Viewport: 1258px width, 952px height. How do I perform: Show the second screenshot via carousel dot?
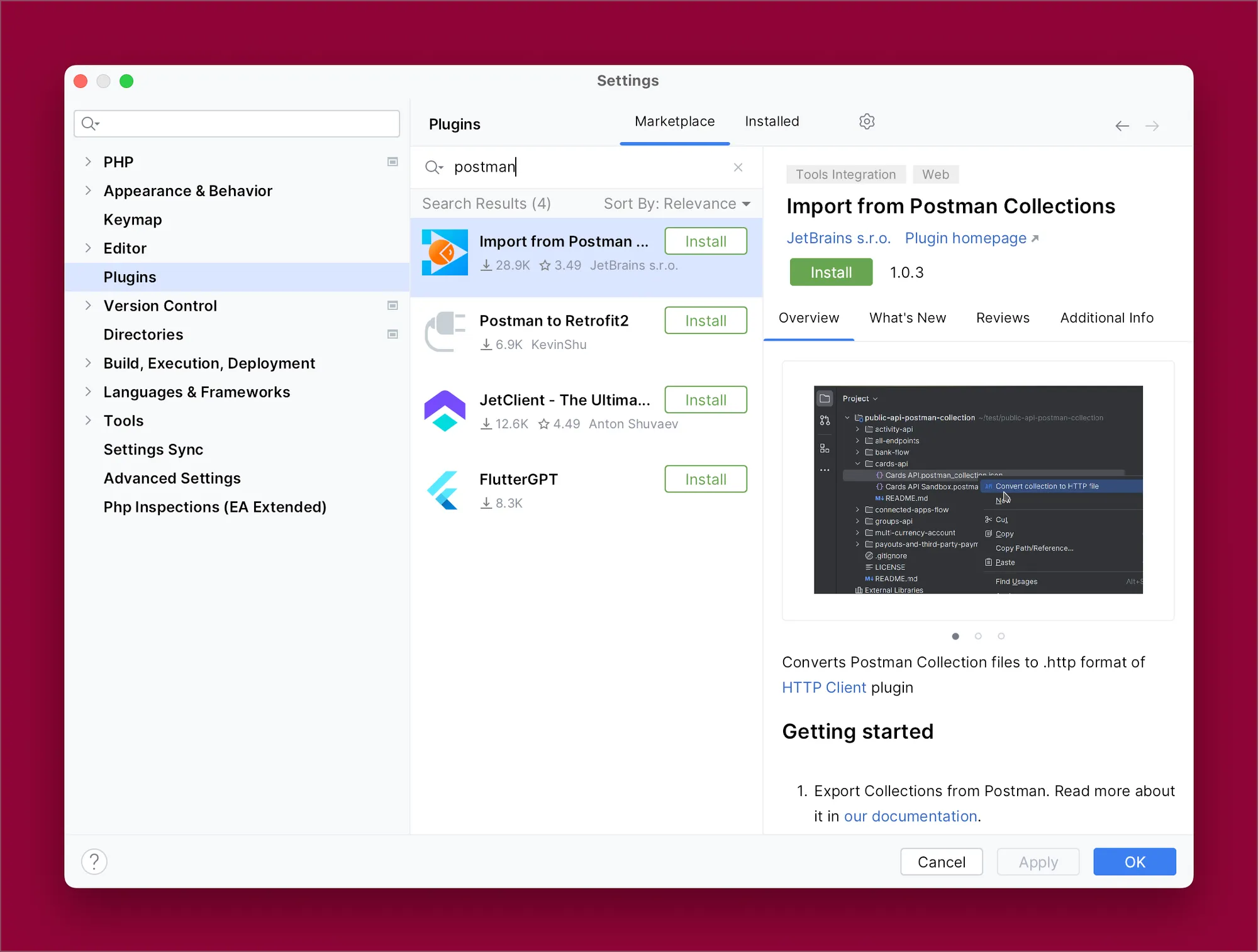[978, 636]
